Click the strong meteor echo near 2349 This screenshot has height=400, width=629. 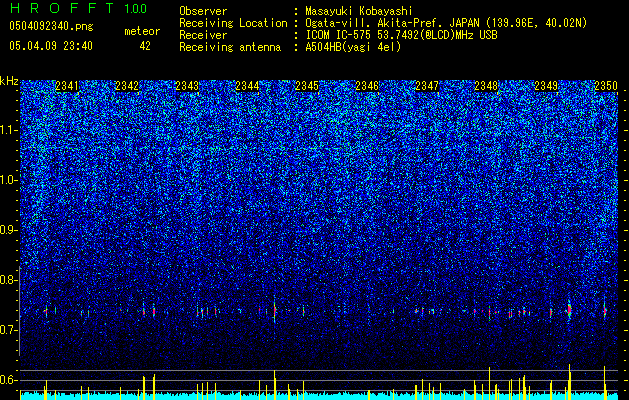click(x=569, y=310)
